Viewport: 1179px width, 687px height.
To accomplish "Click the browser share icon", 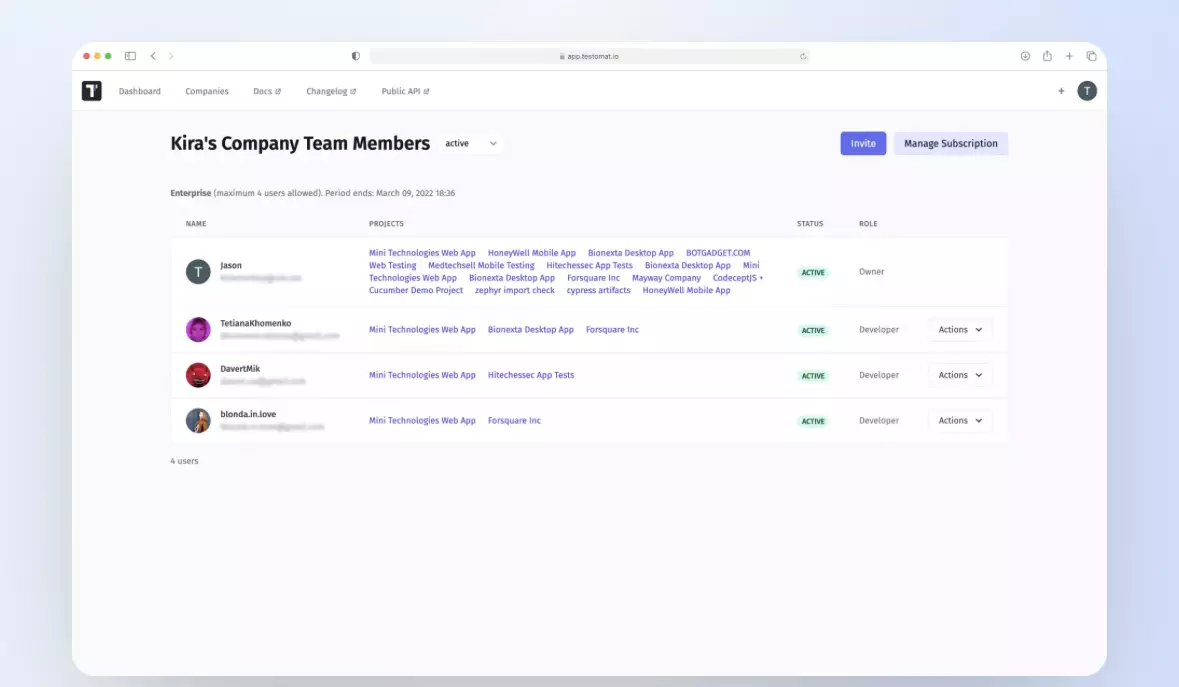I will tap(1046, 56).
